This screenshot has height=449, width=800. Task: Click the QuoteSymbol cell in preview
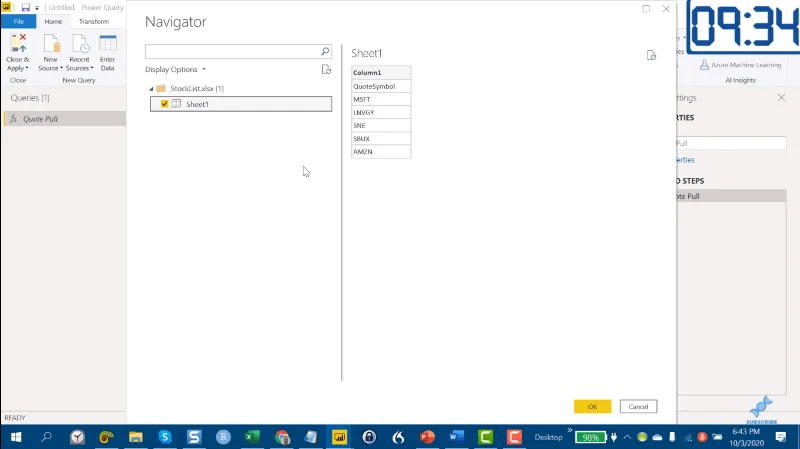(381, 86)
